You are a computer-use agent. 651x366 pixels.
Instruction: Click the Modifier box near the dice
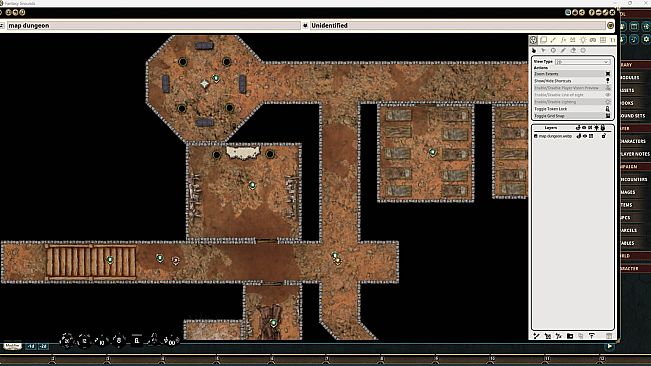tap(12, 346)
